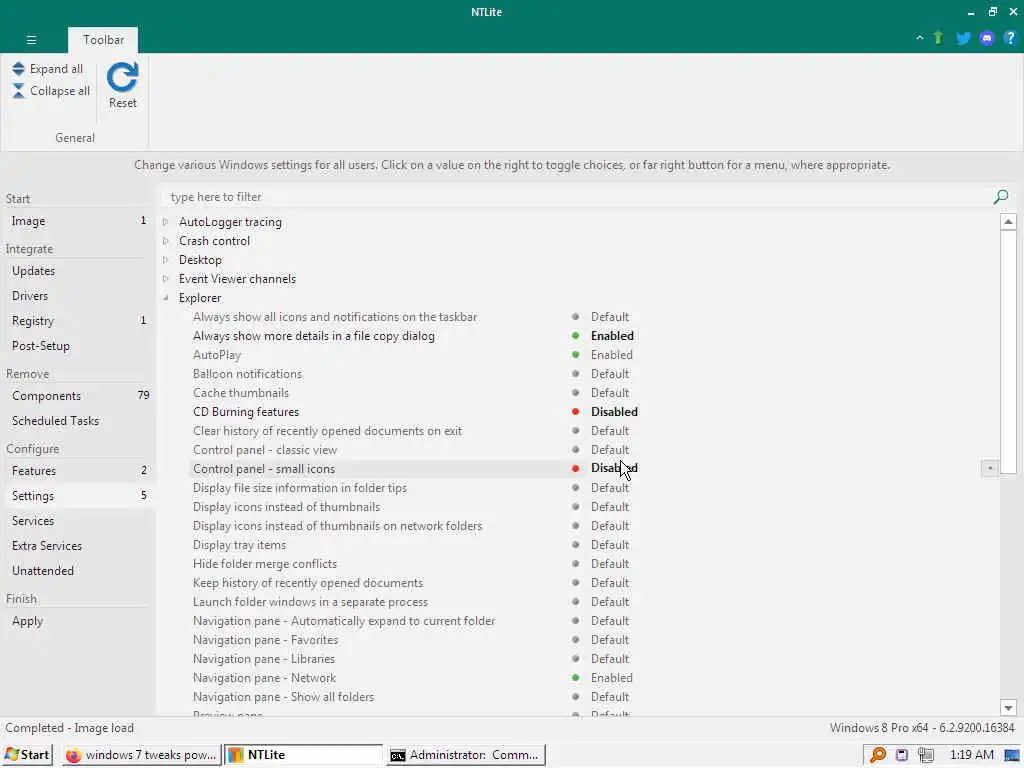Viewport: 1024px width, 768px height.
Task: Select the Toolbar ribbon tab
Action: tap(103, 40)
